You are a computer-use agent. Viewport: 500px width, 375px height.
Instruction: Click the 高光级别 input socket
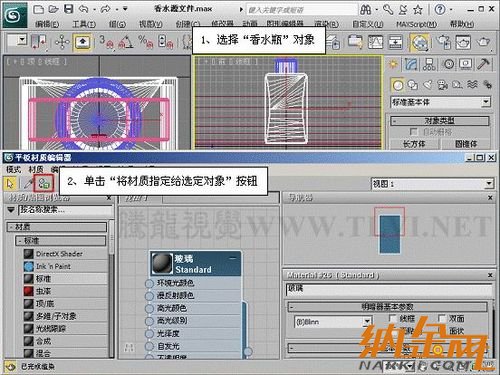pos(149,321)
